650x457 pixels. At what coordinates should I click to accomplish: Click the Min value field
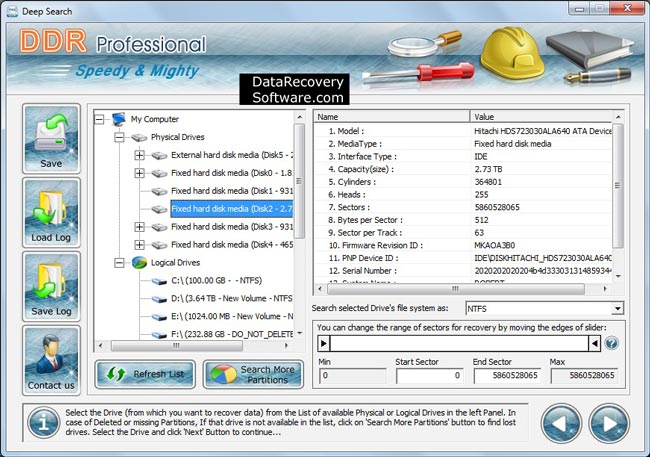[x=352, y=376]
